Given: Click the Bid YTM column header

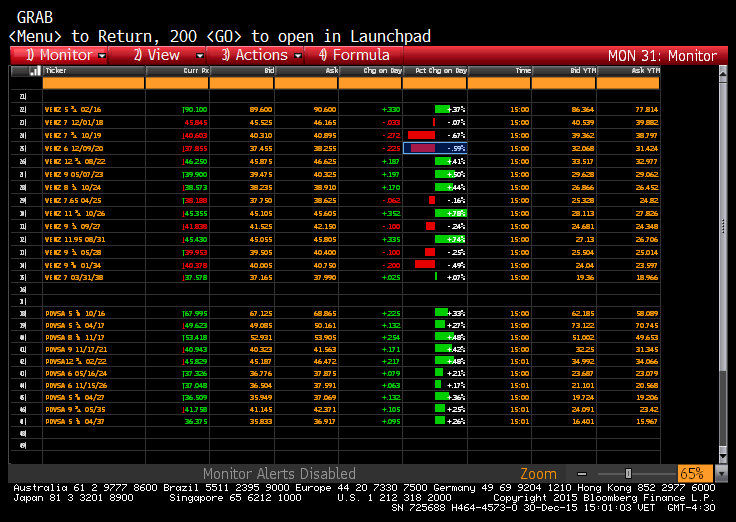Looking at the screenshot, I should (564, 71).
